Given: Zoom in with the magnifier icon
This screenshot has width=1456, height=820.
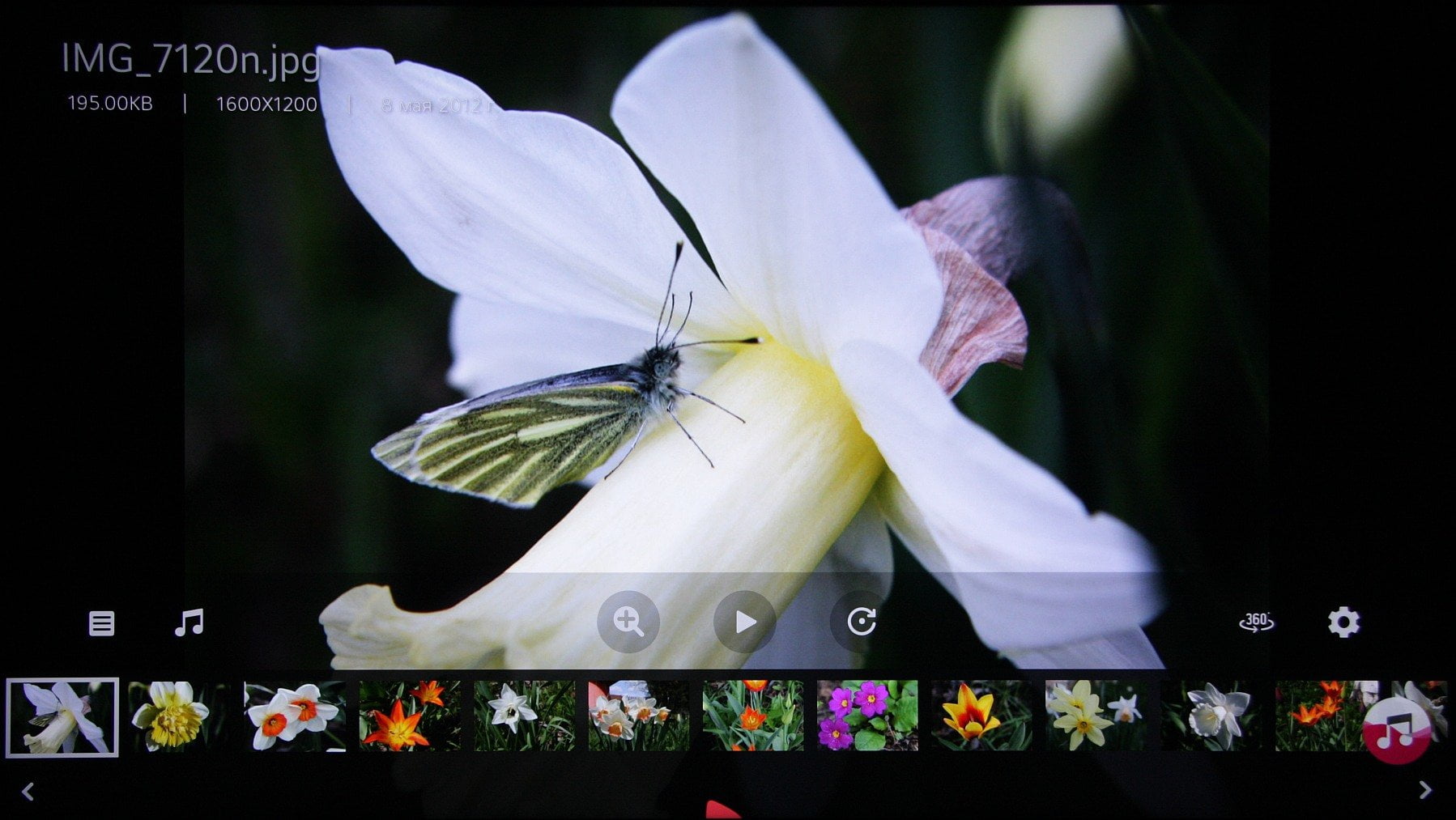Looking at the screenshot, I should 628,622.
